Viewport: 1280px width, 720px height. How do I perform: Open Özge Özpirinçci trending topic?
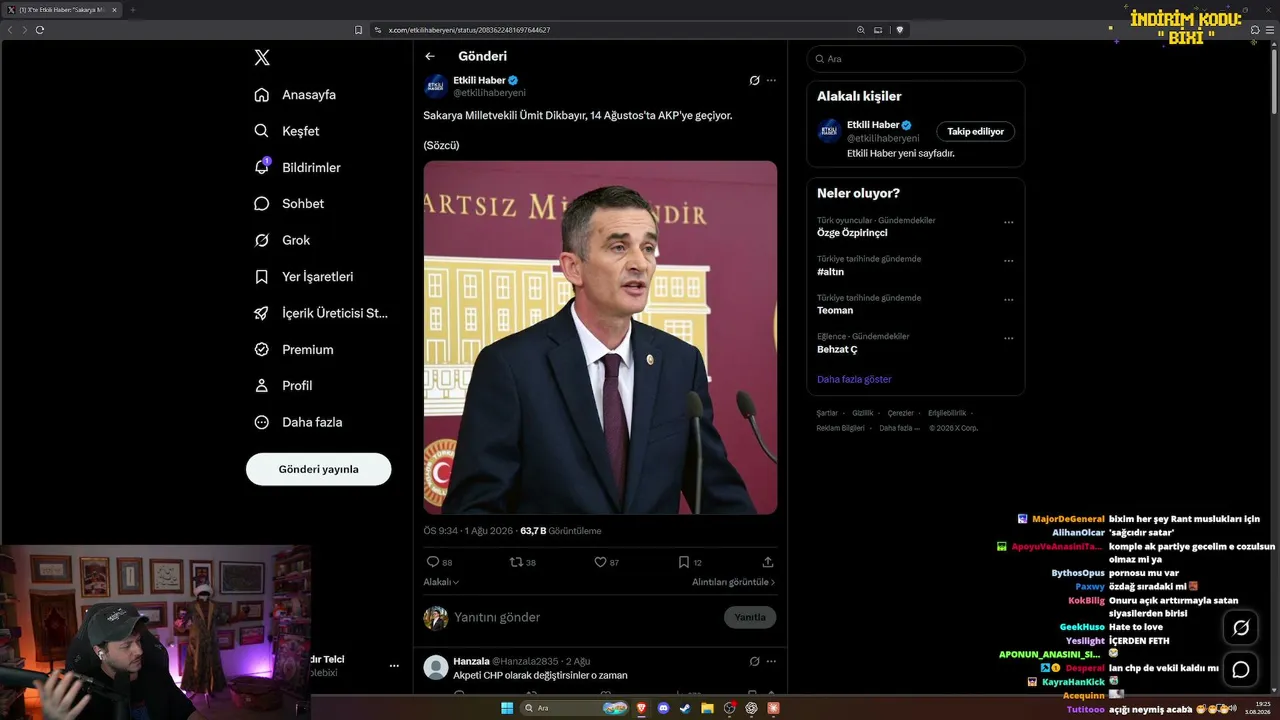click(852, 233)
